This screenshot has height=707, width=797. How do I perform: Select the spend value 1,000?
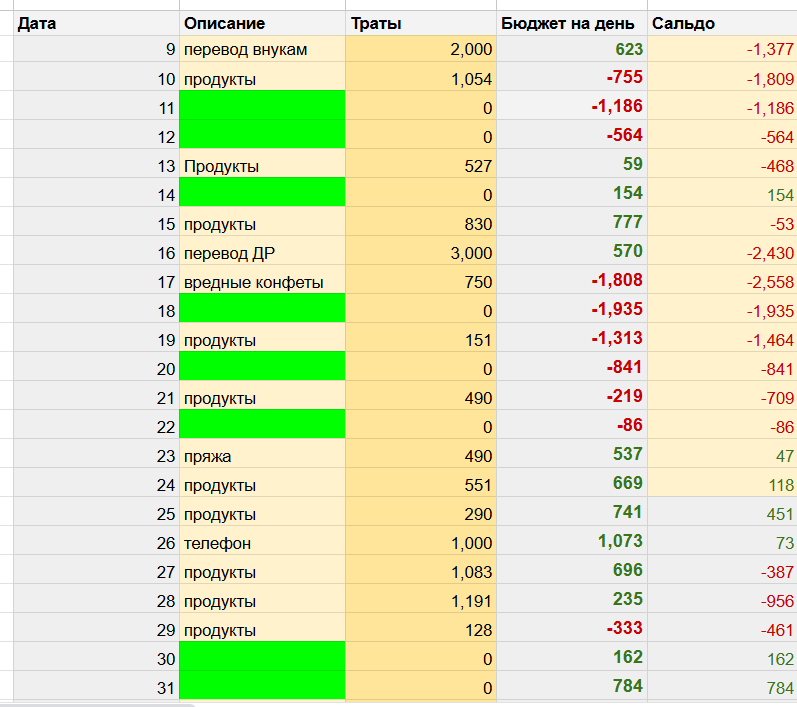421,542
